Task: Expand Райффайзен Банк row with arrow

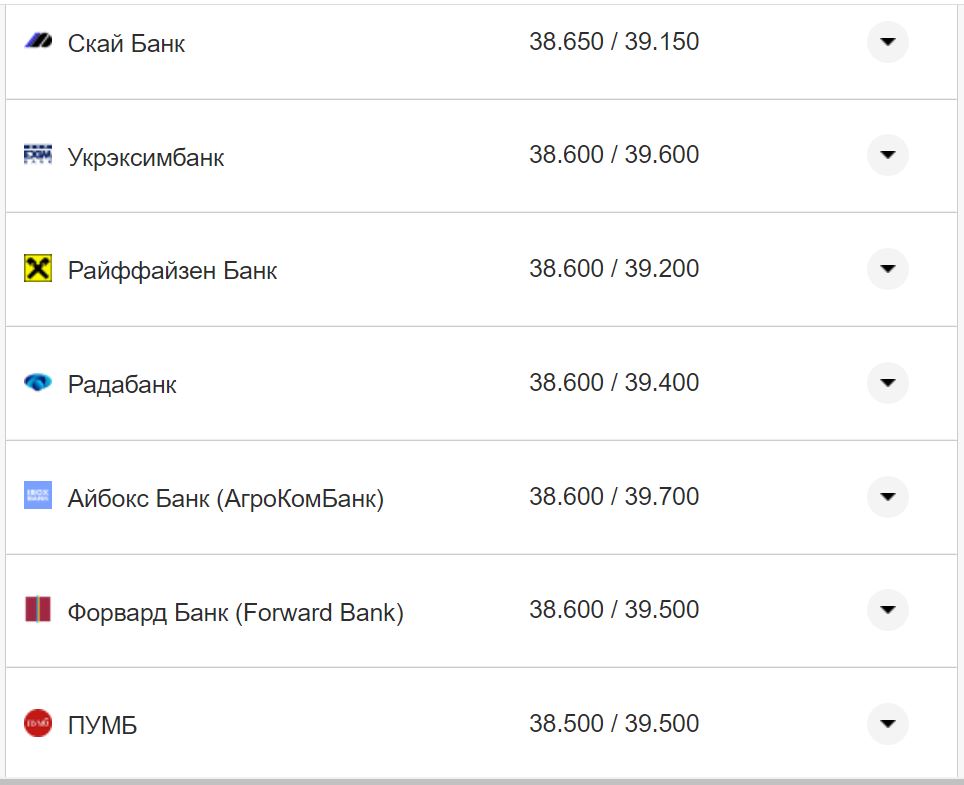Action: (887, 269)
